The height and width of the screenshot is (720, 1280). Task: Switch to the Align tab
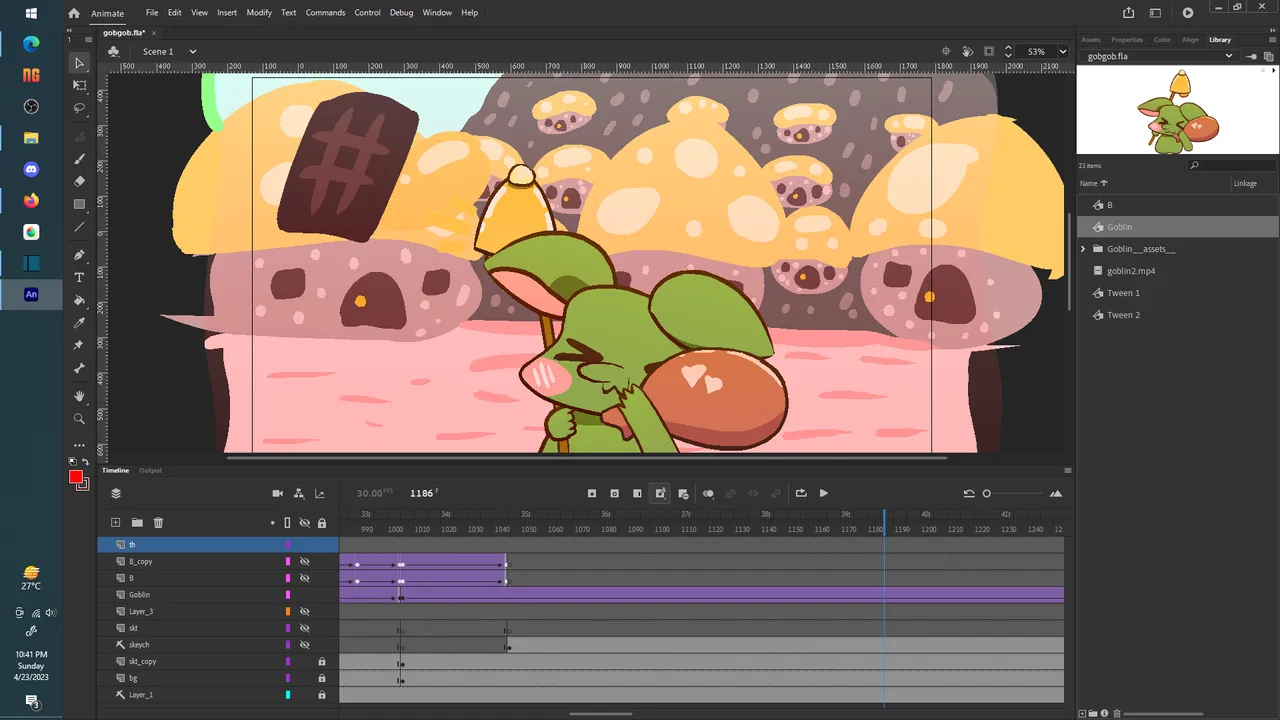(x=1190, y=40)
